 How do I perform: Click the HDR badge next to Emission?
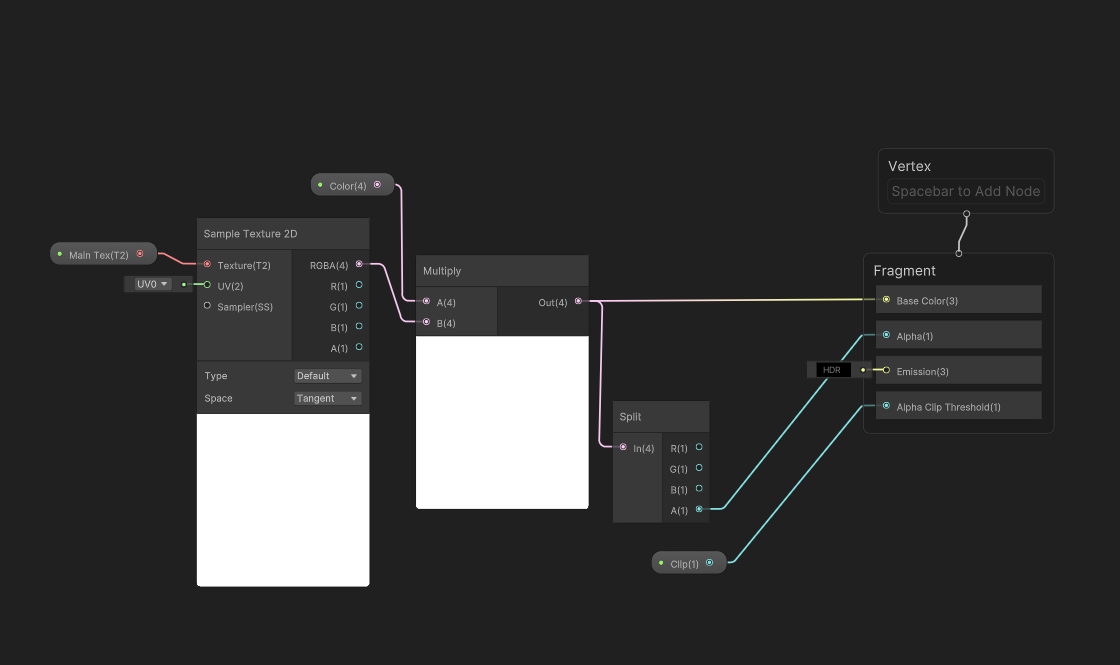point(831,369)
